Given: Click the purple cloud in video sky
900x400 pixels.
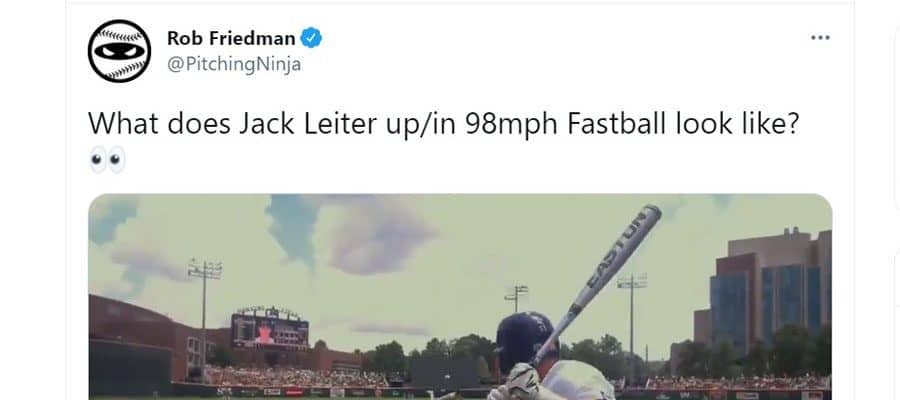Looking at the screenshot, I should coord(377,234).
